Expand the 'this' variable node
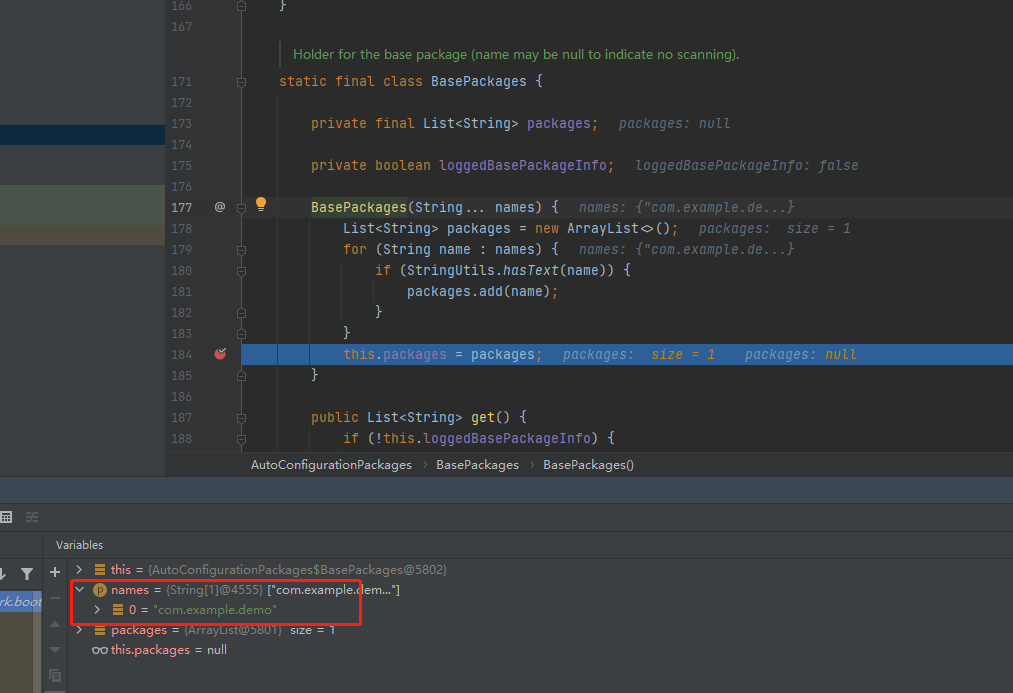This screenshot has height=693, width=1013. (x=79, y=569)
